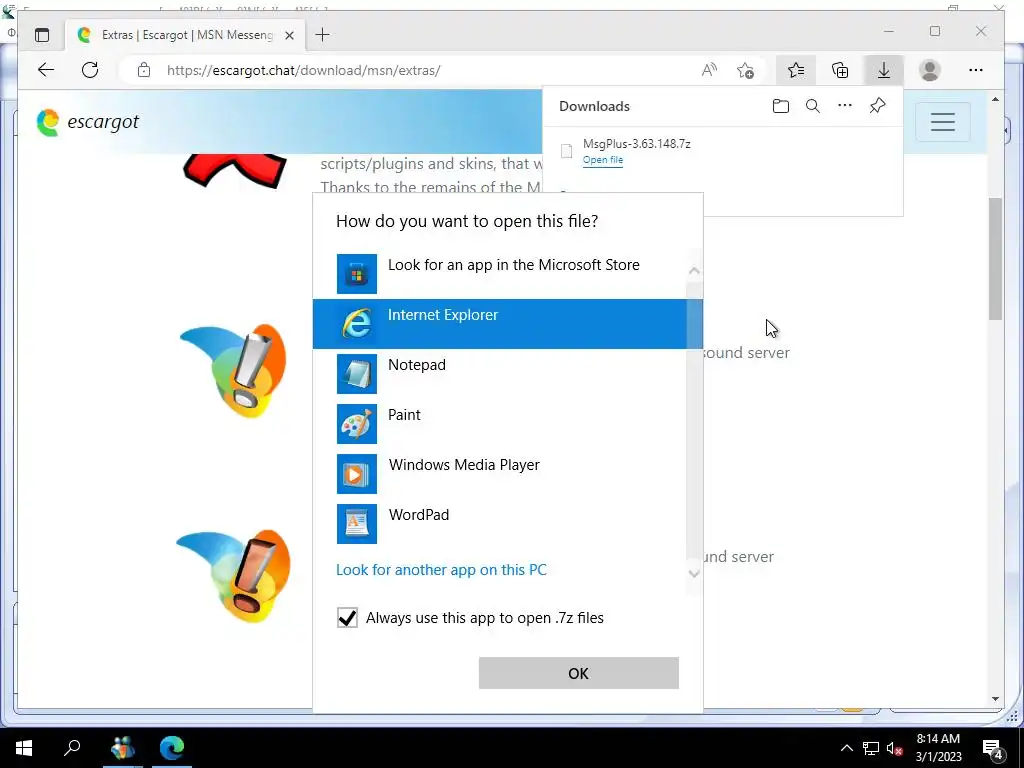Toggle the Downloads toolbar button
The image size is (1024, 768).
[884, 70]
